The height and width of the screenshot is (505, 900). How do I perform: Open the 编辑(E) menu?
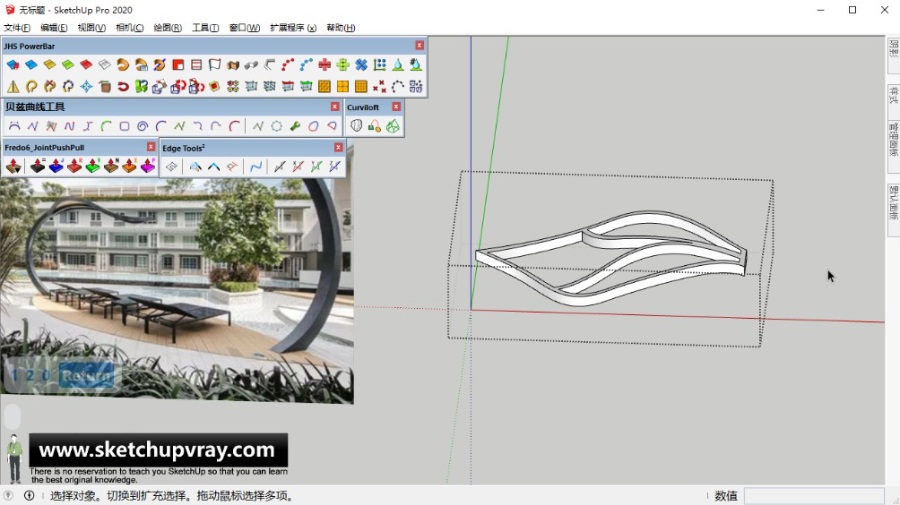[54, 28]
